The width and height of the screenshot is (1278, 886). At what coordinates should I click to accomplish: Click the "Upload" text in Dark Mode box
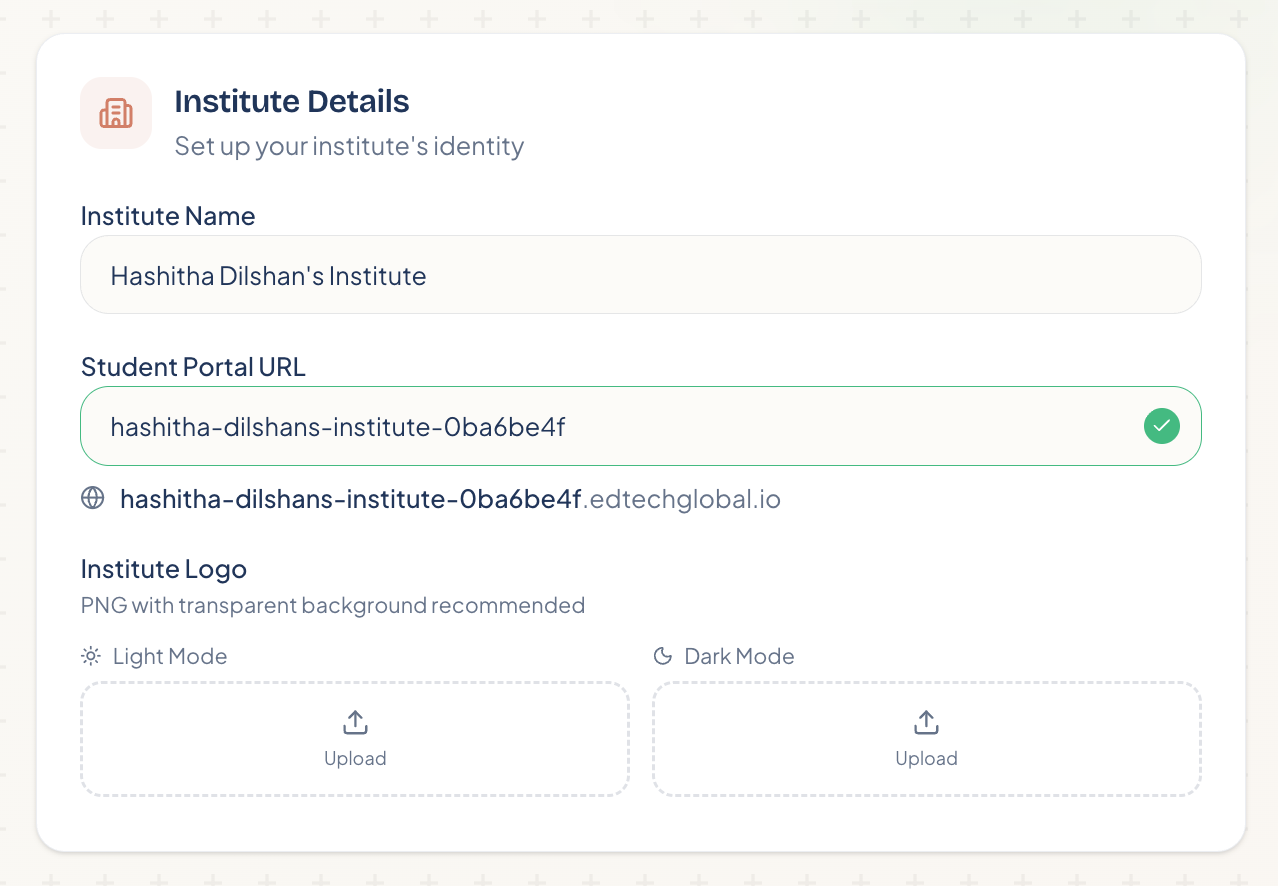click(926, 758)
